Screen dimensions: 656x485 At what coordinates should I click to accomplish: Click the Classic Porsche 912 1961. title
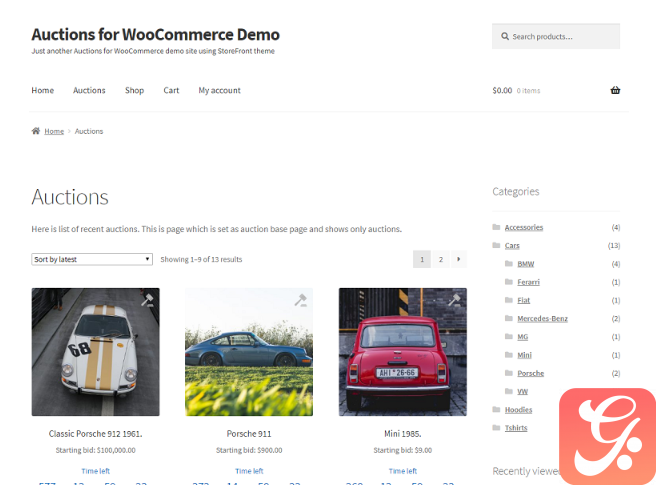coord(95,434)
